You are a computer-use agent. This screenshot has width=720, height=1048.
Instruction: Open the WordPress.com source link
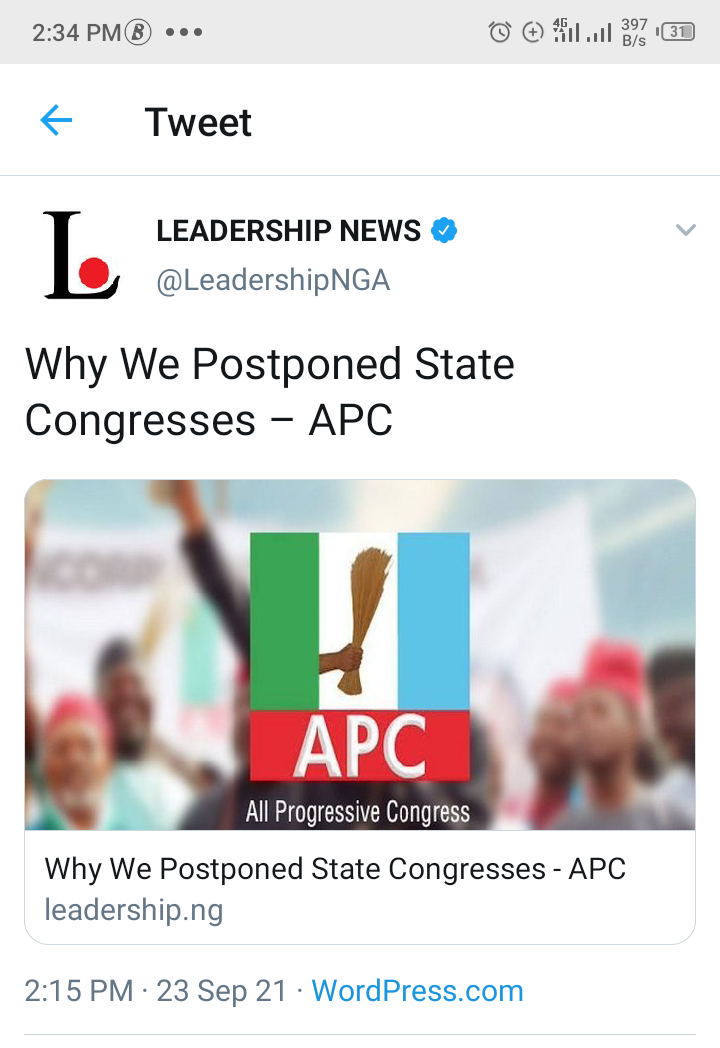[x=417, y=991]
